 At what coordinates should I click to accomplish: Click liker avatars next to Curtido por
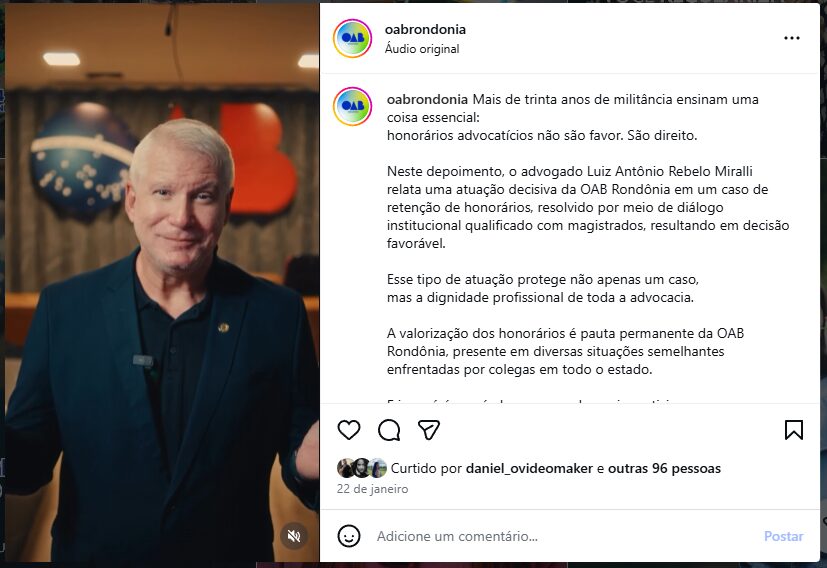[362, 468]
